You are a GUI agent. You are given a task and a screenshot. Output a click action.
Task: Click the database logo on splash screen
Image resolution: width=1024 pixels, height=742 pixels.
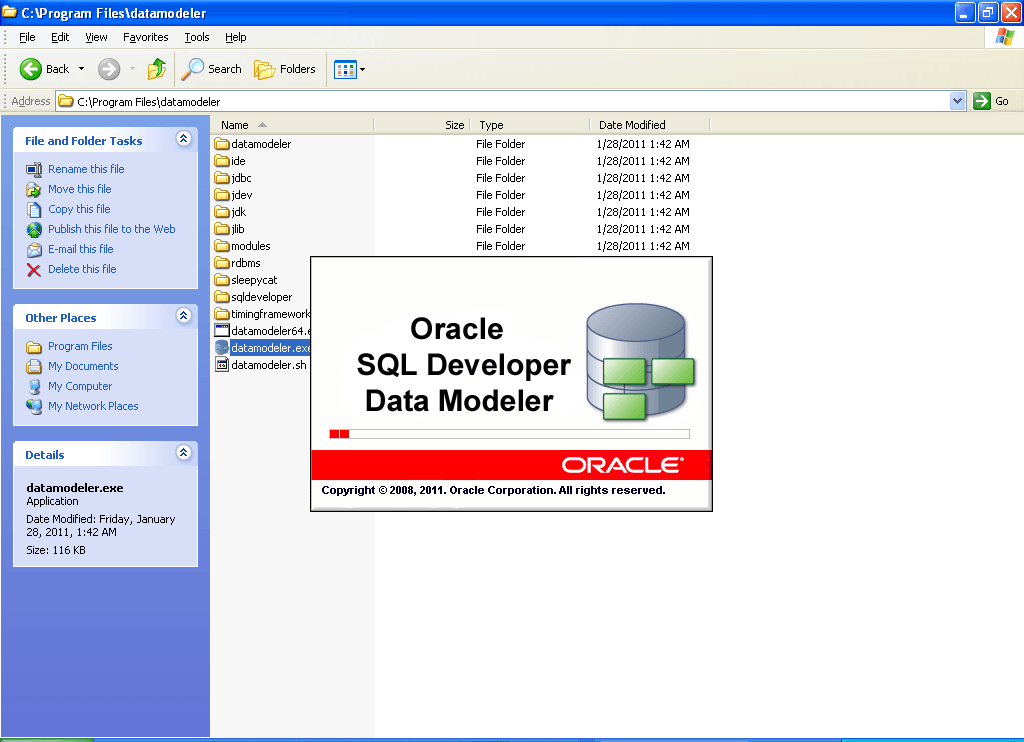pyautogui.click(x=639, y=362)
